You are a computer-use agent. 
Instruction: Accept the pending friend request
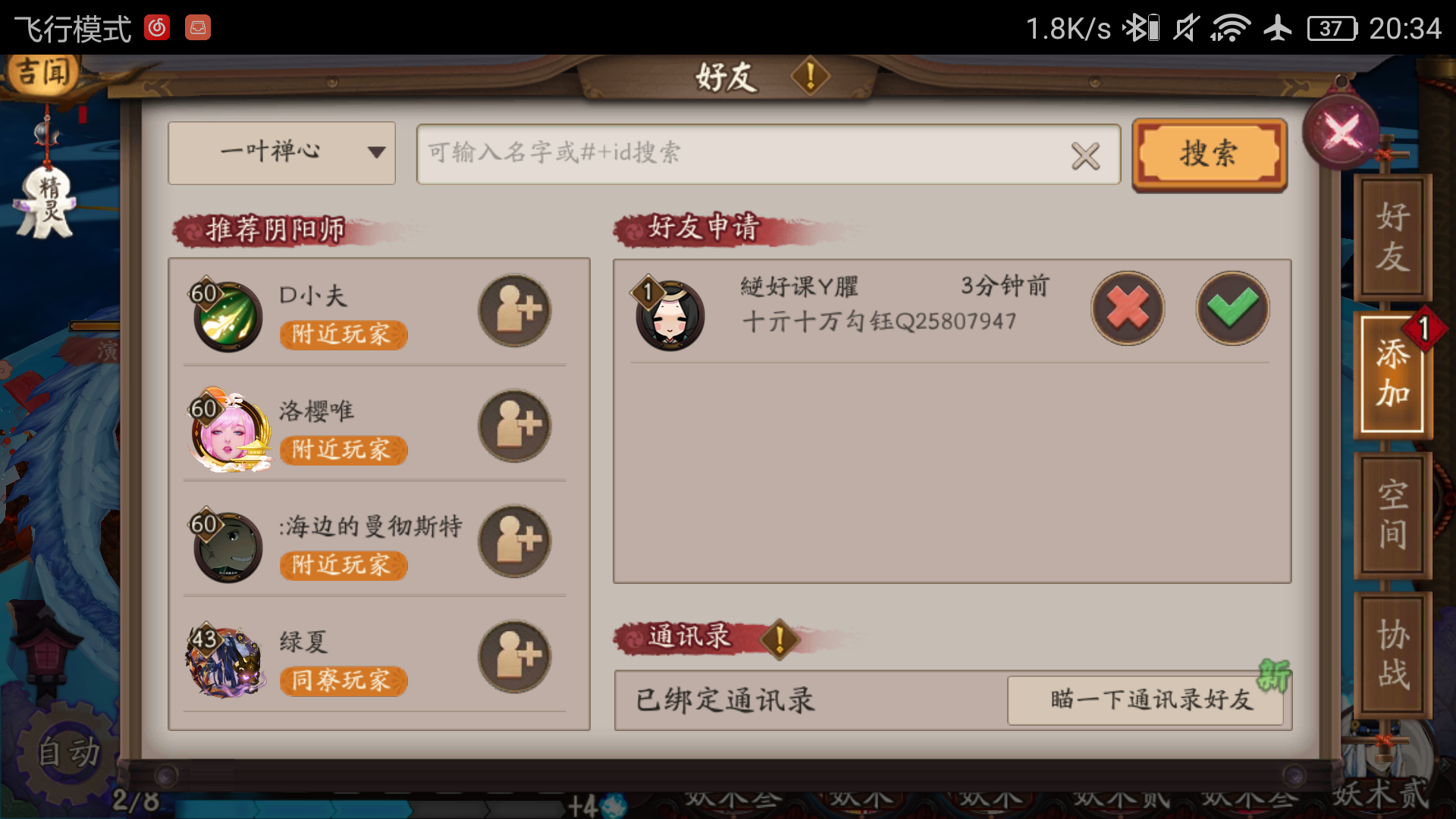pos(1233,309)
